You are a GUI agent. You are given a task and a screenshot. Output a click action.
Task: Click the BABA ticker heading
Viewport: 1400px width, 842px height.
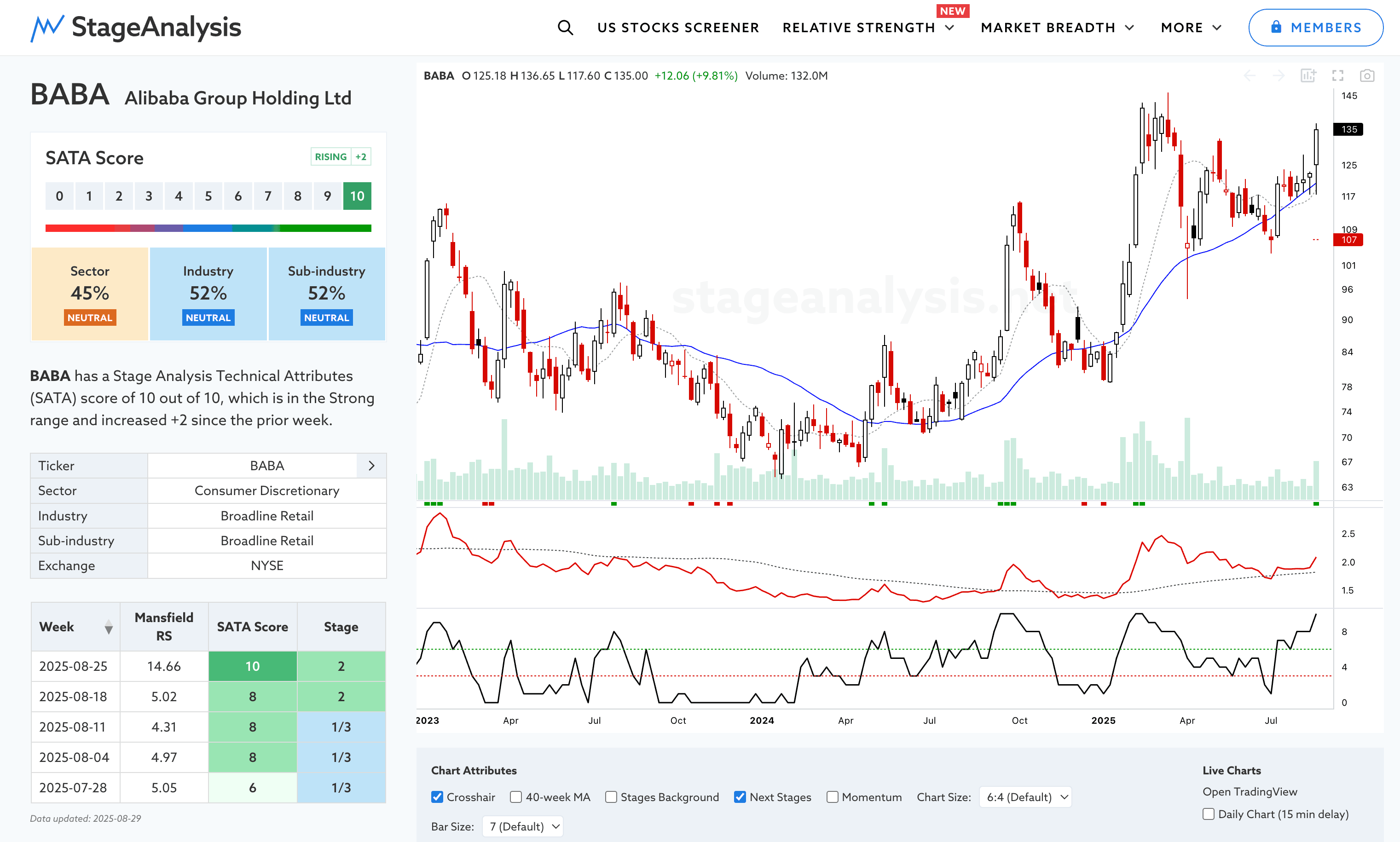70,95
